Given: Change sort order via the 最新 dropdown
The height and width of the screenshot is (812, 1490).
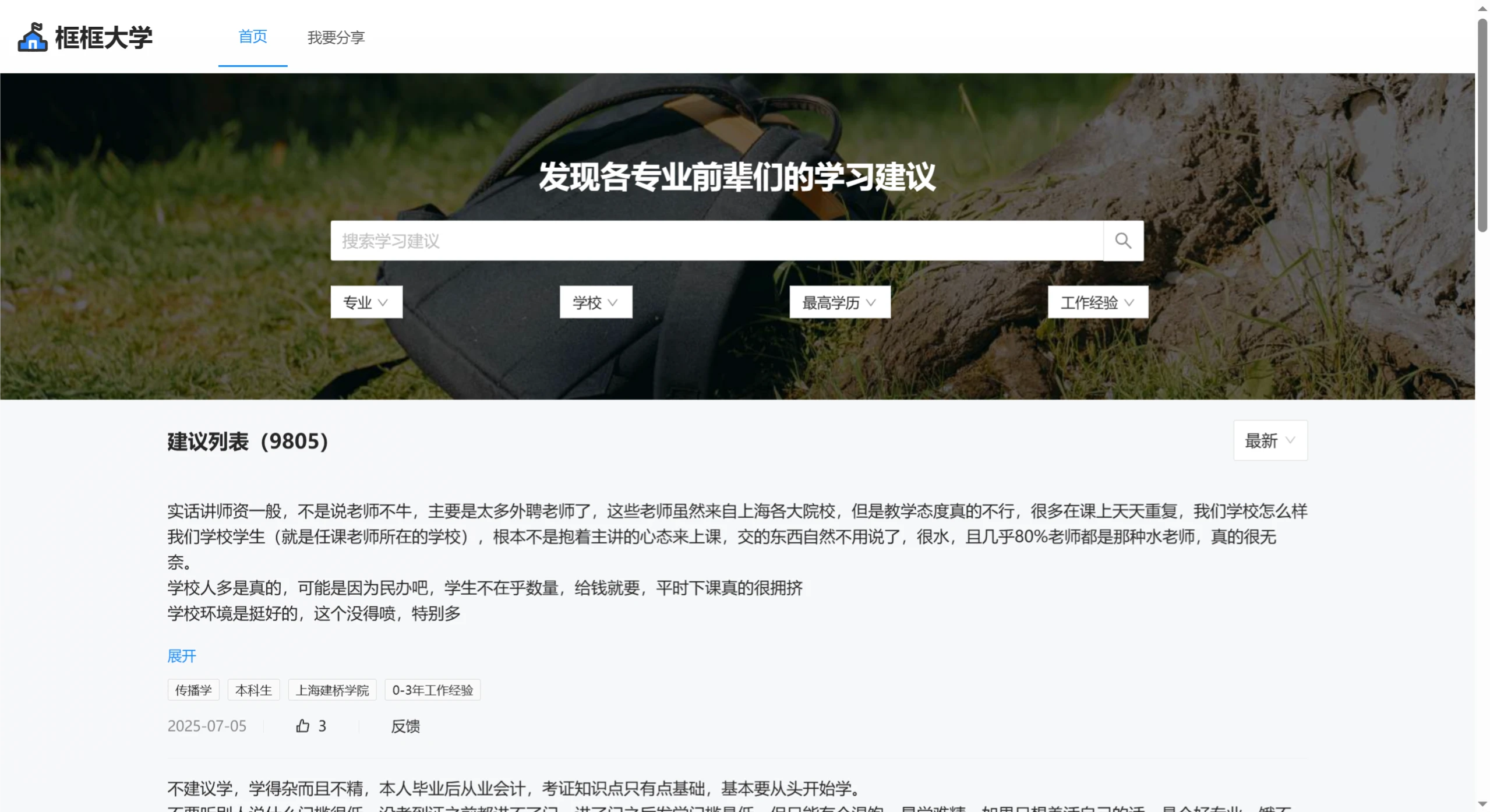Looking at the screenshot, I should coord(1270,441).
